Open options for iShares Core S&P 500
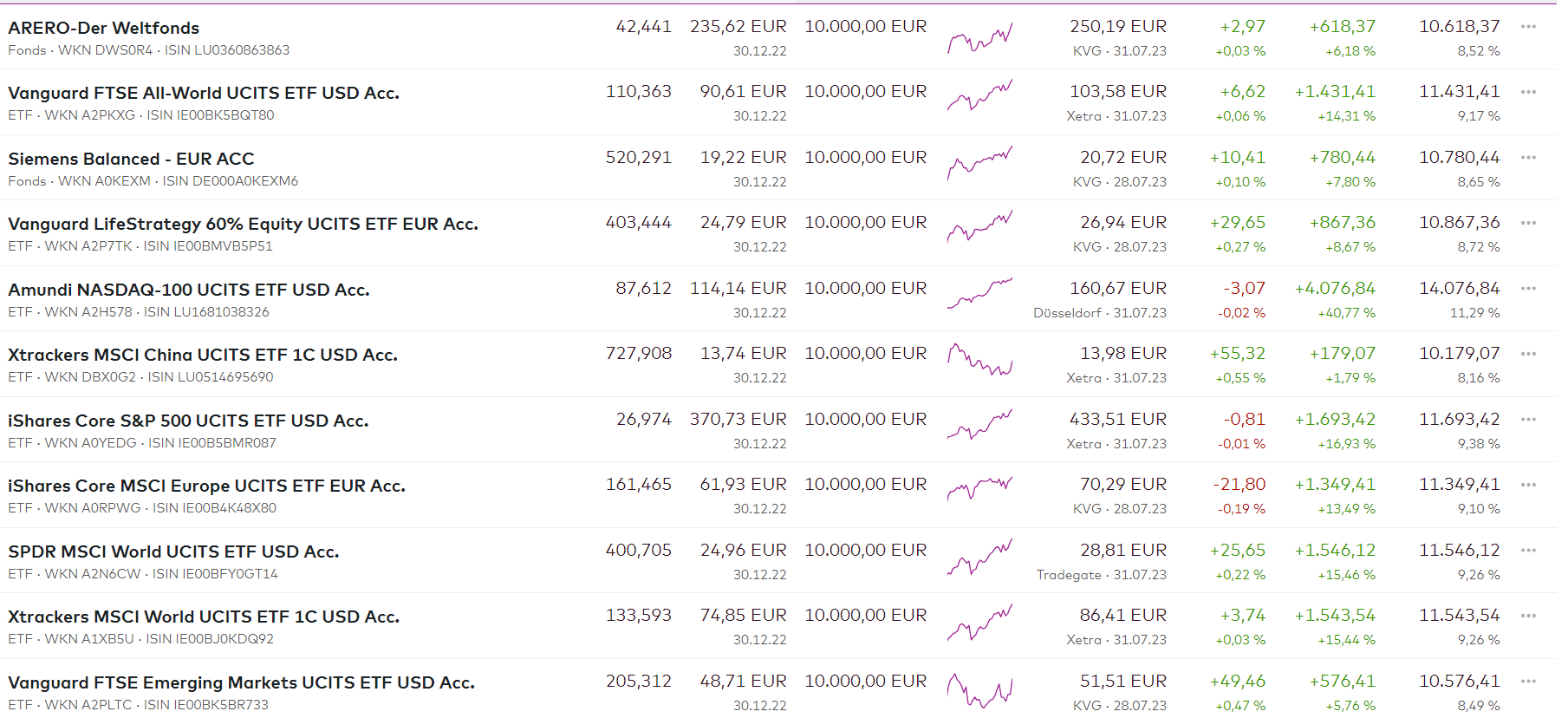 [x=1528, y=420]
